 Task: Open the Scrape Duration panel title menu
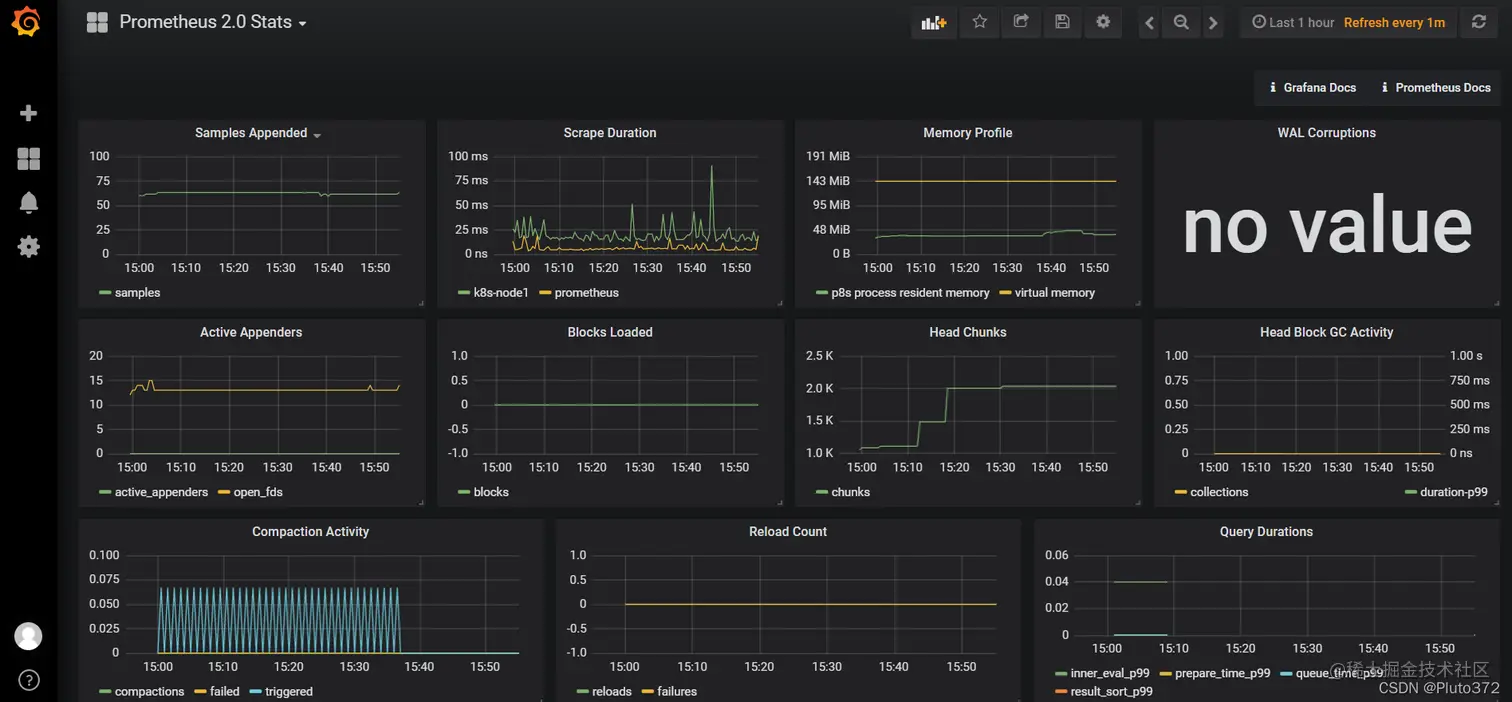coord(610,133)
